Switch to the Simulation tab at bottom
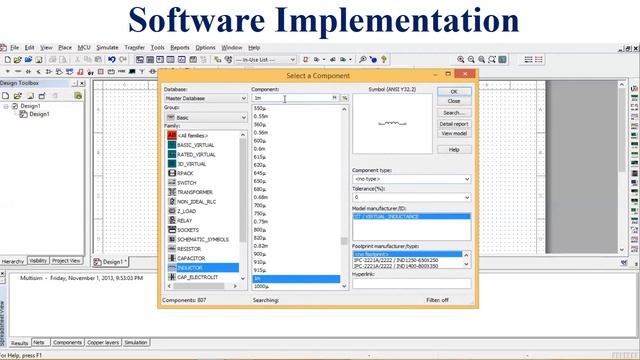This screenshot has height=360, width=640. pyautogui.click(x=136, y=342)
